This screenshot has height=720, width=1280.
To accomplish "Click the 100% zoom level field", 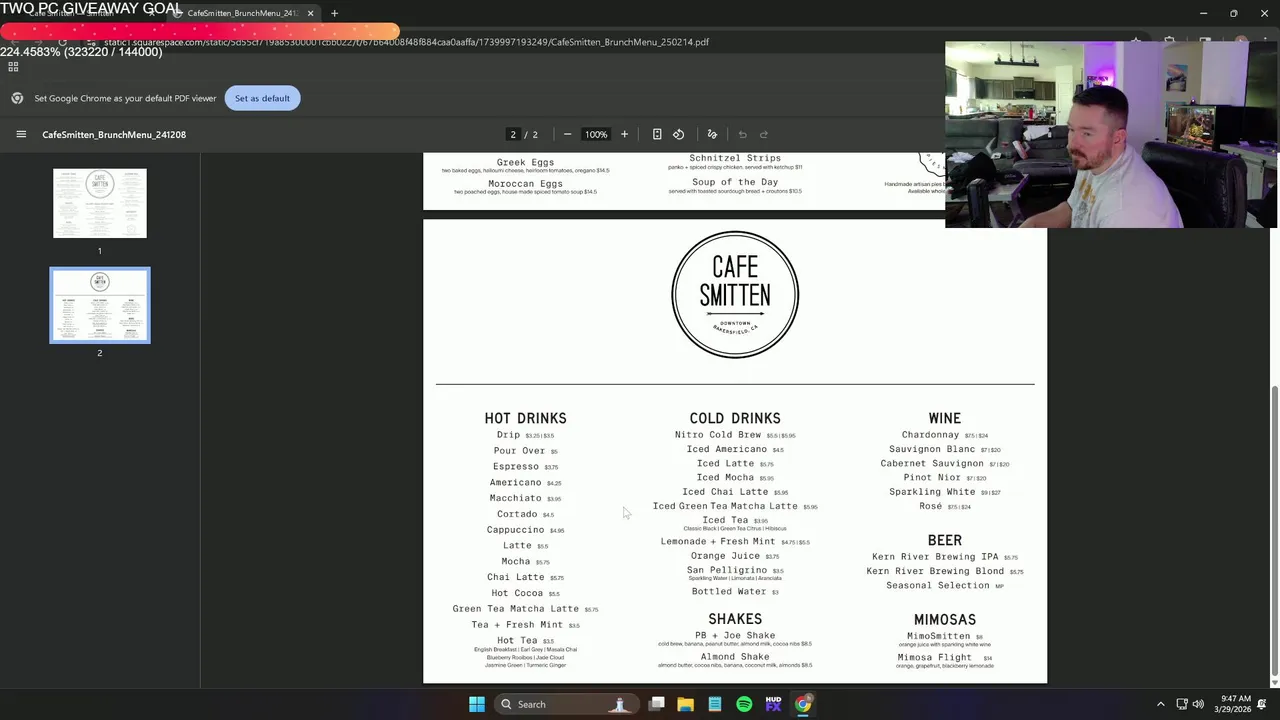I will click(x=596, y=134).
